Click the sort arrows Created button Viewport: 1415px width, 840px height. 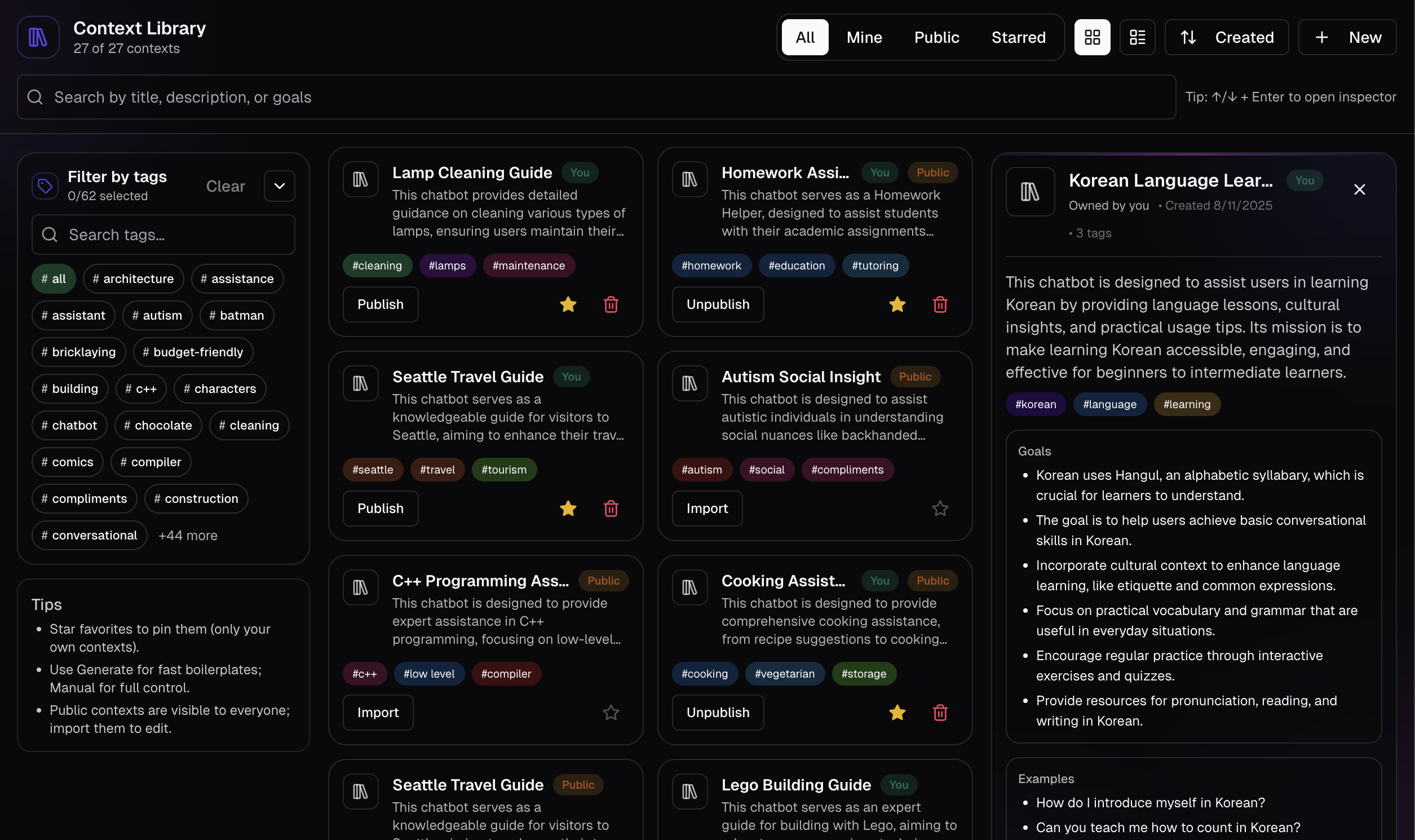point(1227,37)
